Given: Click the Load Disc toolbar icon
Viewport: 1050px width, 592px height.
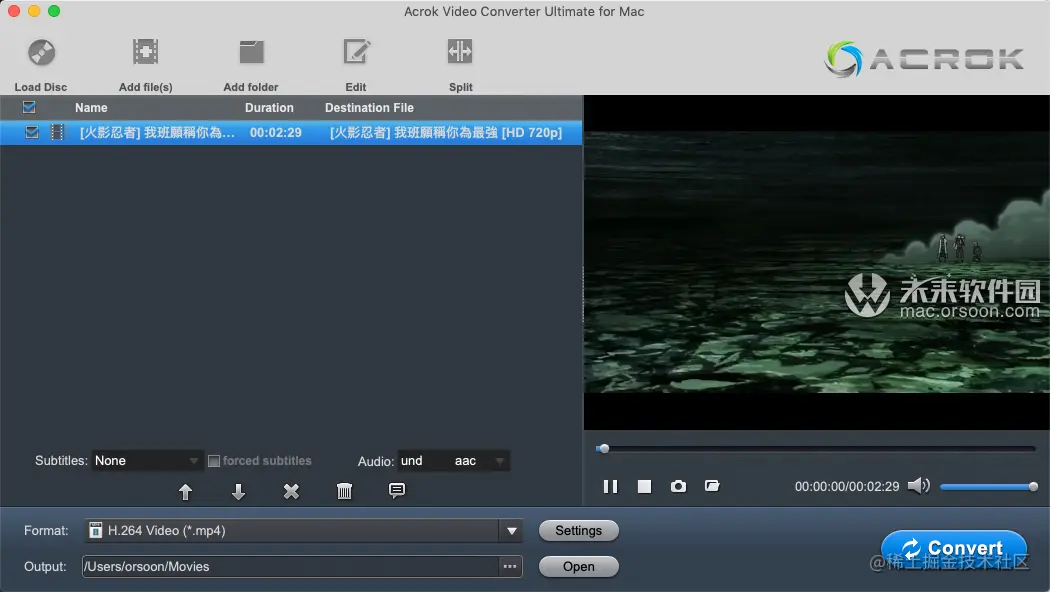Looking at the screenshot, I should pos(41,52).
